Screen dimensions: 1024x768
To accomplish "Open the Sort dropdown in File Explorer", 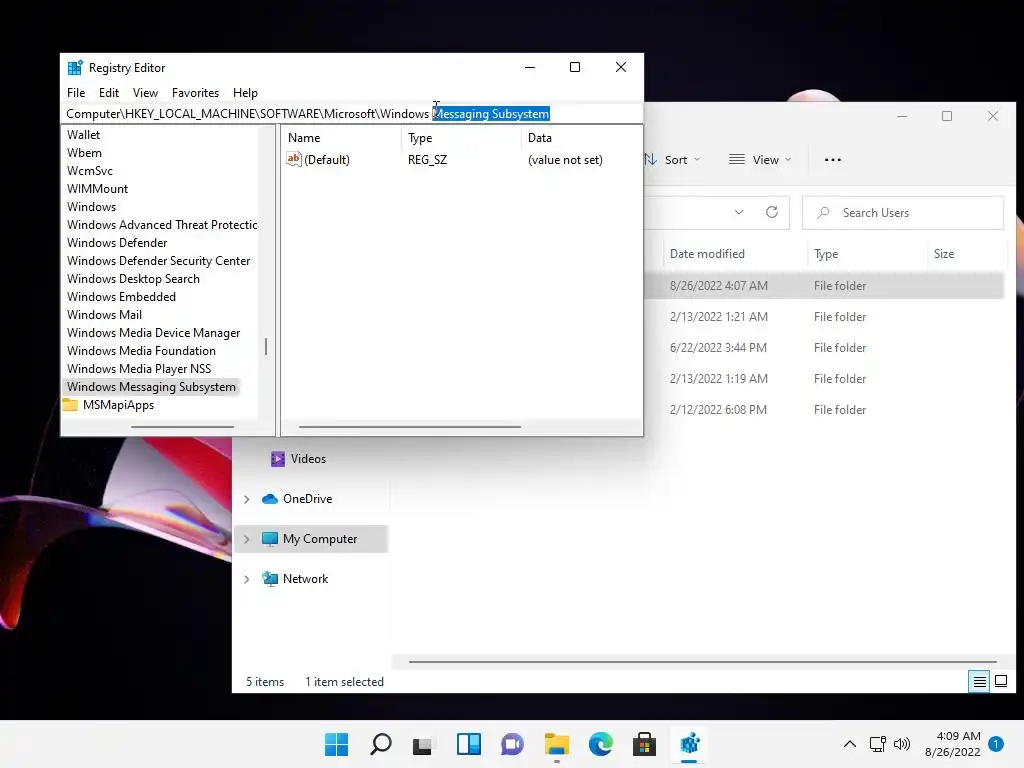I will click(672, 160).
